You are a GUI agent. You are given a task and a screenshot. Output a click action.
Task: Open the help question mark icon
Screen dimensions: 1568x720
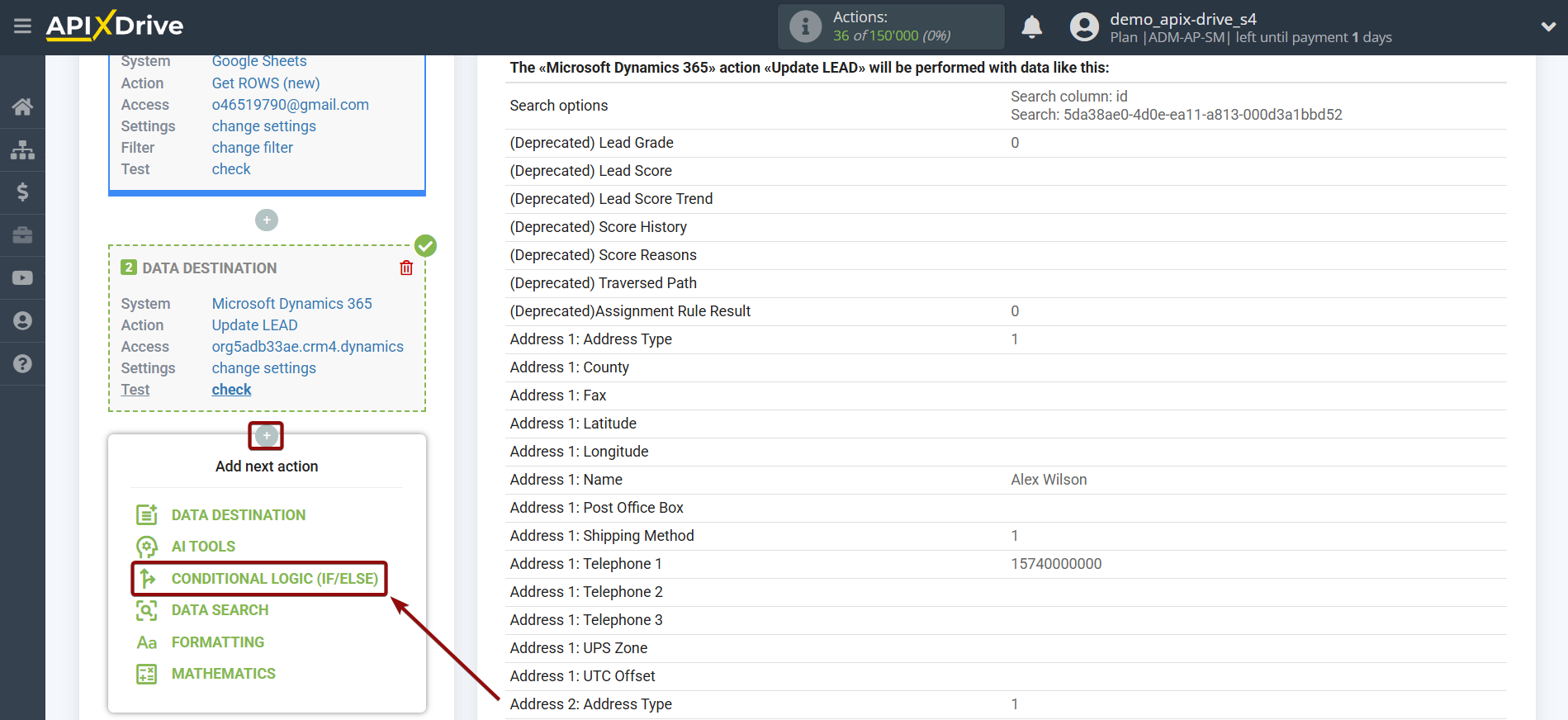tap(22, 364)
